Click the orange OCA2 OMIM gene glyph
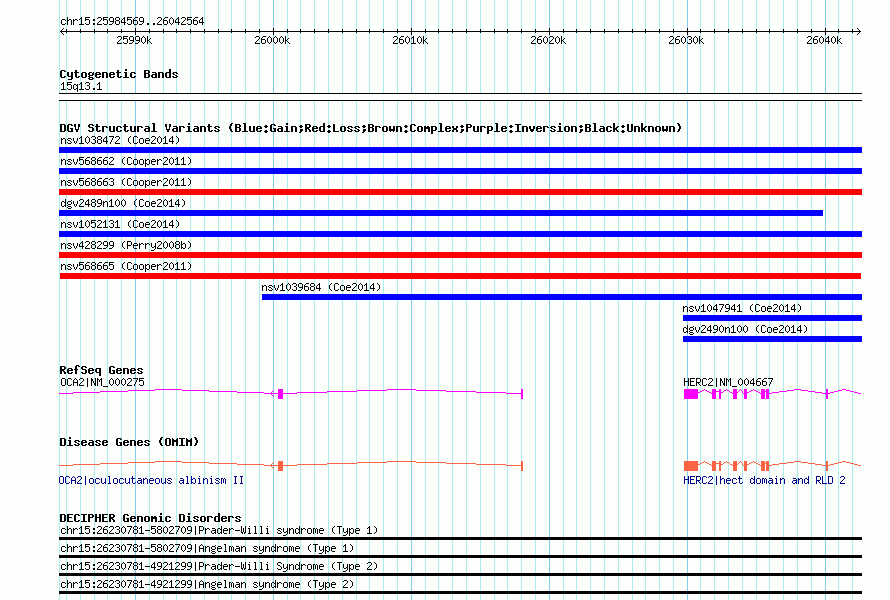This screenshot has height=600, width=890. 291,465
